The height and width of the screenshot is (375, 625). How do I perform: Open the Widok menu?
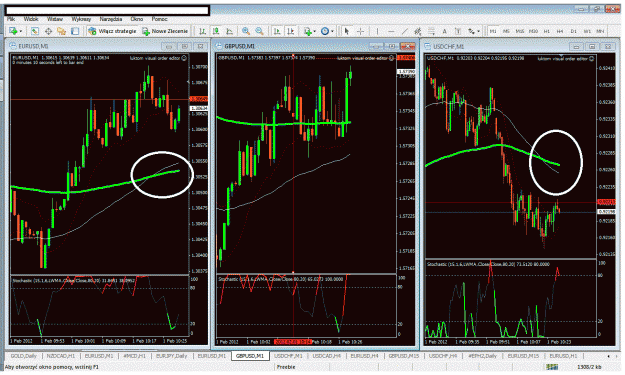[31, 19]
